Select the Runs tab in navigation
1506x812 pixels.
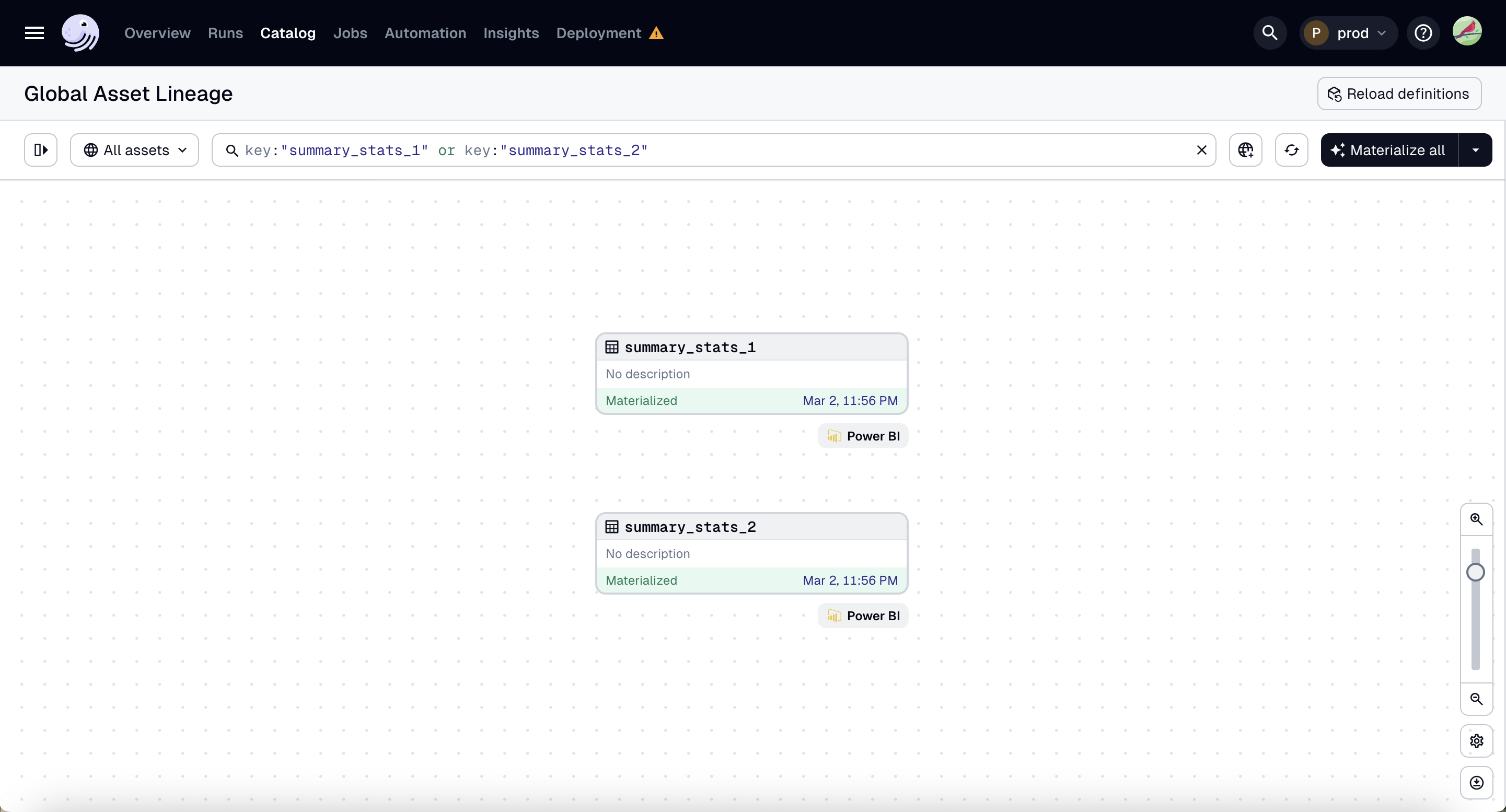click(x=225, y=33)
